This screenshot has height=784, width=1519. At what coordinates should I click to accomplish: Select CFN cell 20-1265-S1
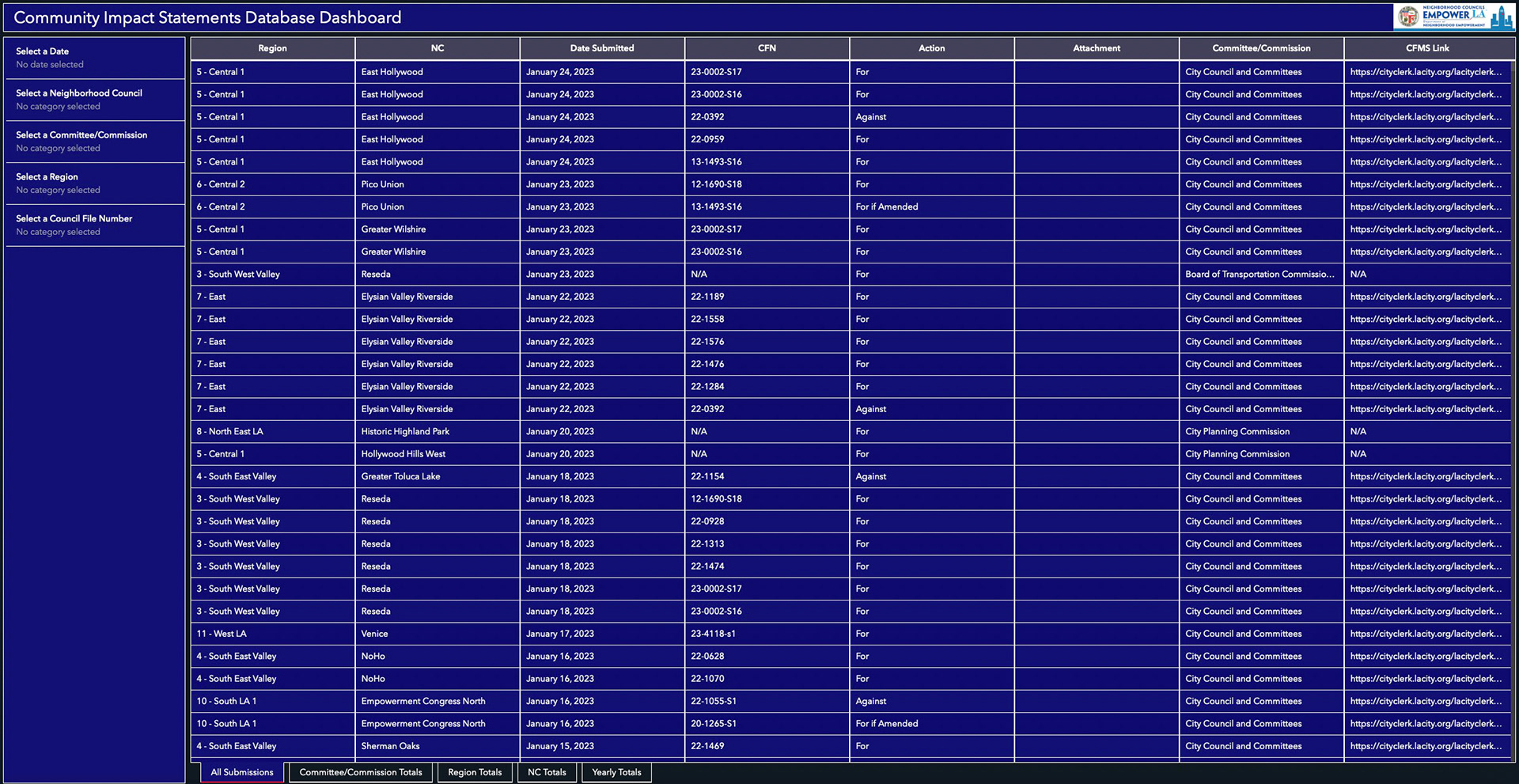point(767,724)
